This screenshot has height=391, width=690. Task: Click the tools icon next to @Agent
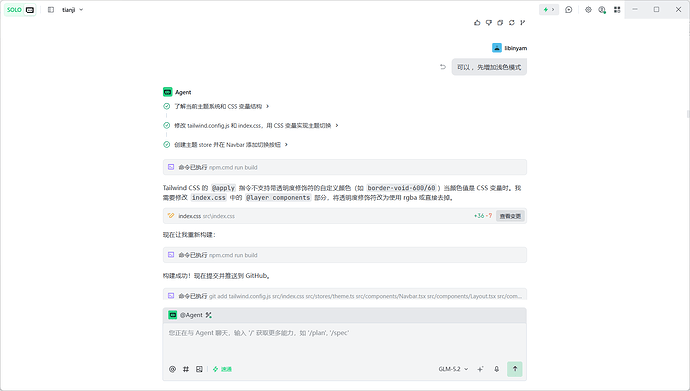pyautogui.click(x=209, y=315)
